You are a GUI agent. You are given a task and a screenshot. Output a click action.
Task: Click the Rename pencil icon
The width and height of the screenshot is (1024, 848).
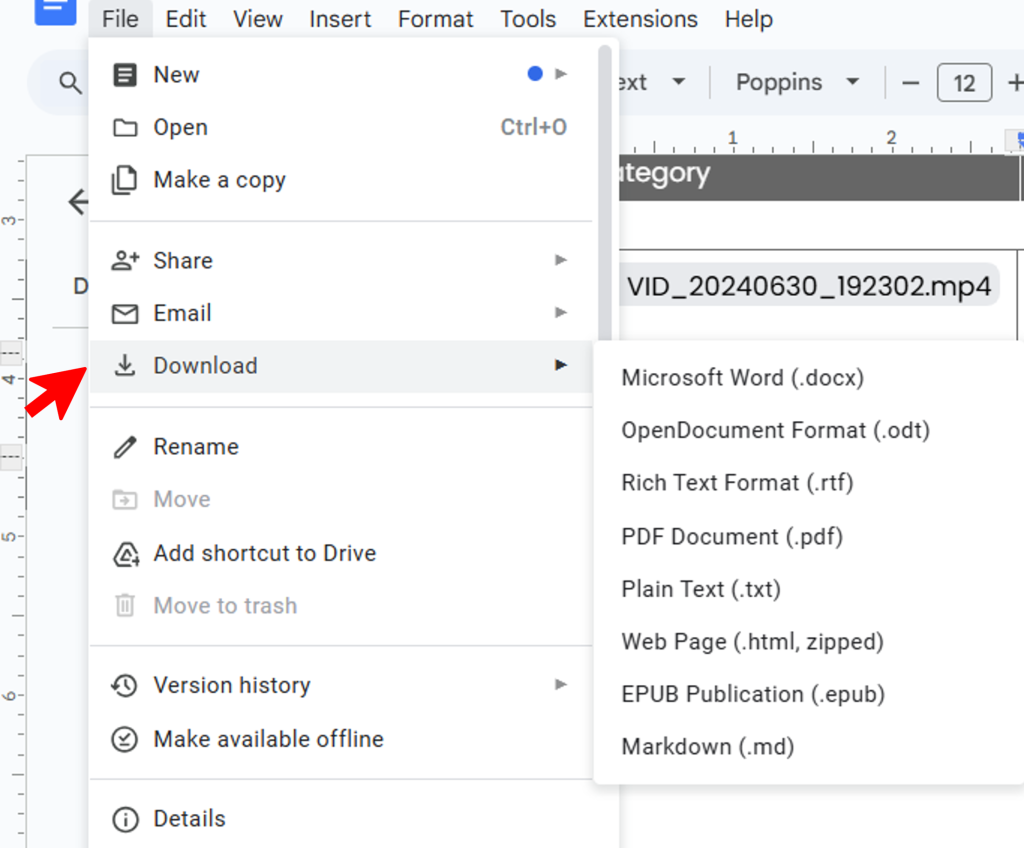124,447
